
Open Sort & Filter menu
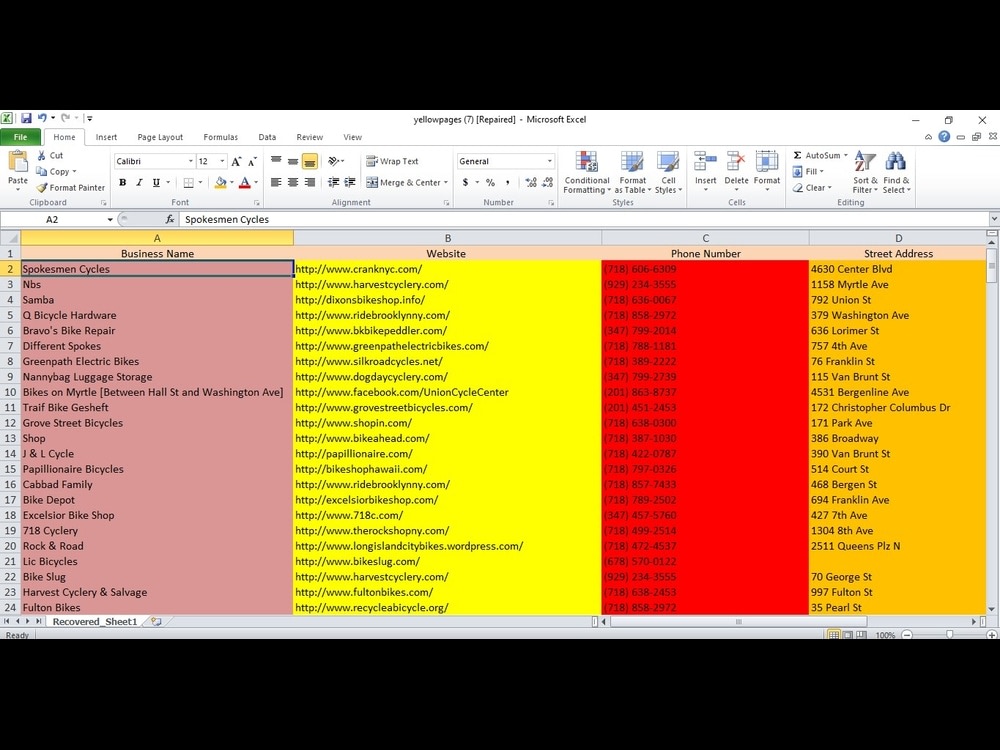coord(865,173)
